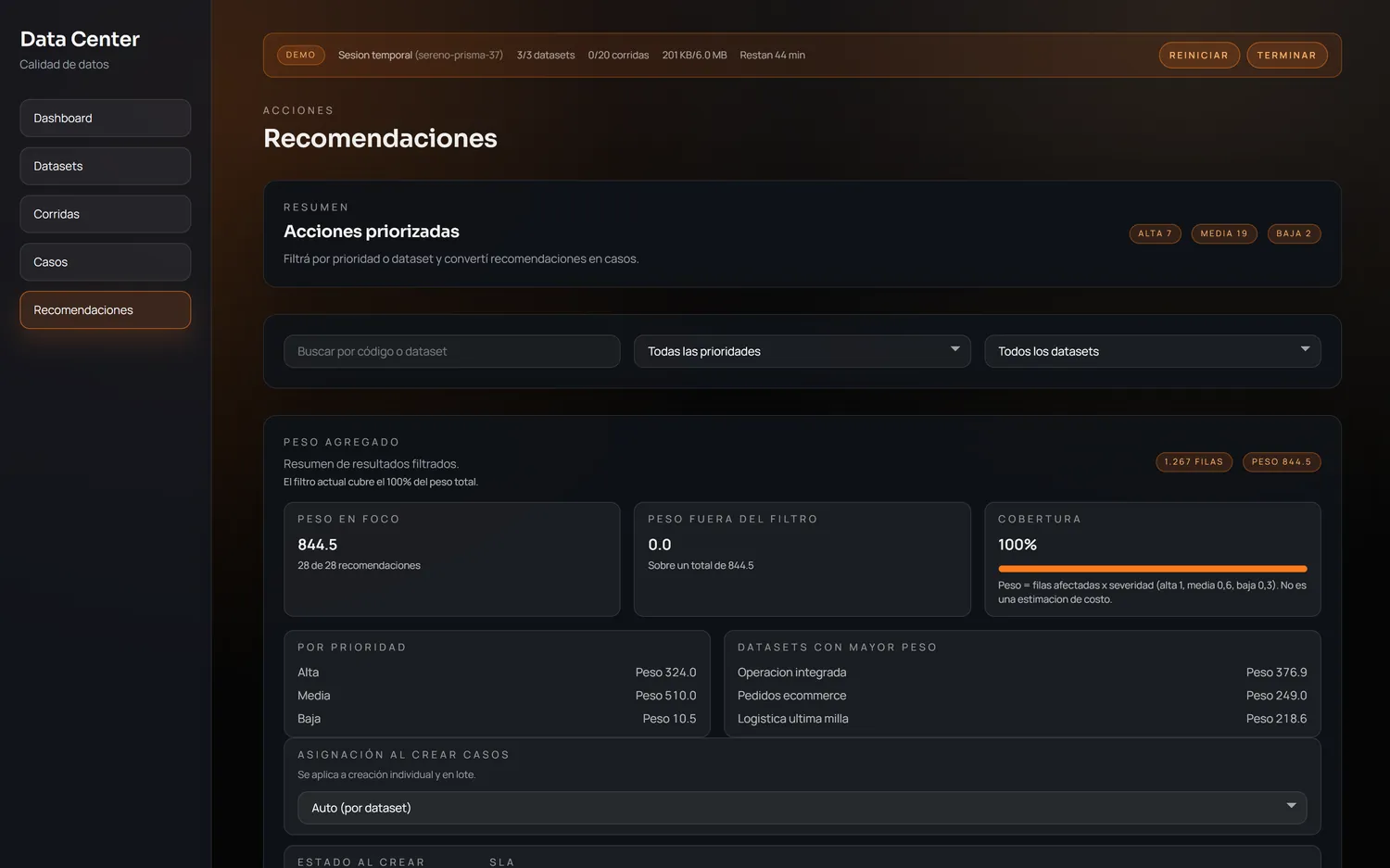This screenshot has height=868, width=1390.
Task: Click the TERMINAR button
Action: (1286, 56)
